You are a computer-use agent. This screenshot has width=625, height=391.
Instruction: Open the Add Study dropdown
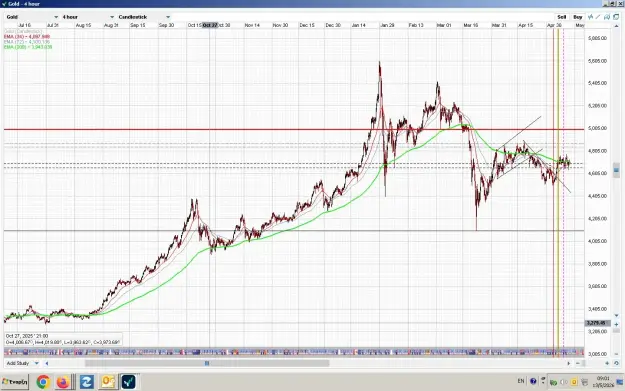pyautogui.click(x=22, y=363)
